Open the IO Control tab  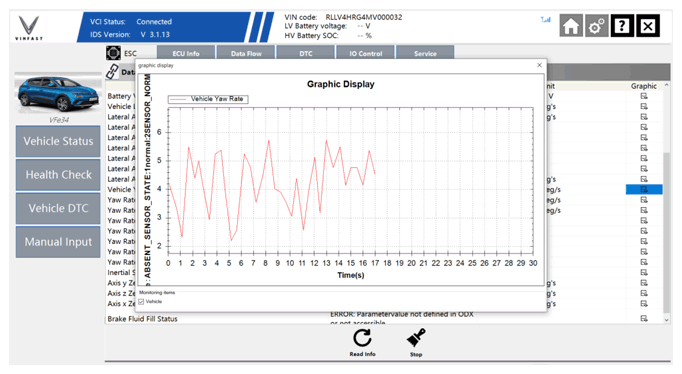click(365, 52)
